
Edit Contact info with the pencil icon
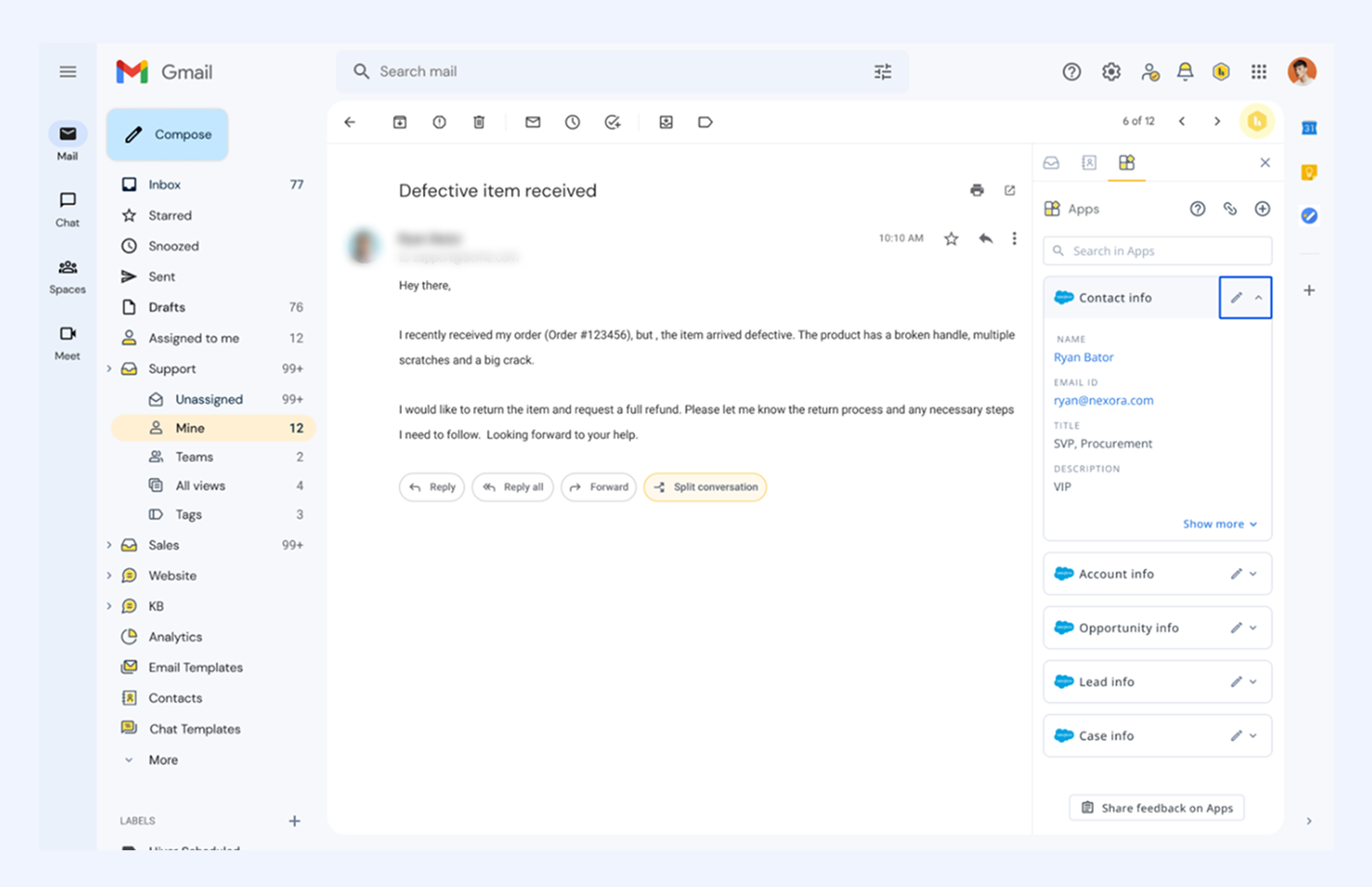(1236, 298)
